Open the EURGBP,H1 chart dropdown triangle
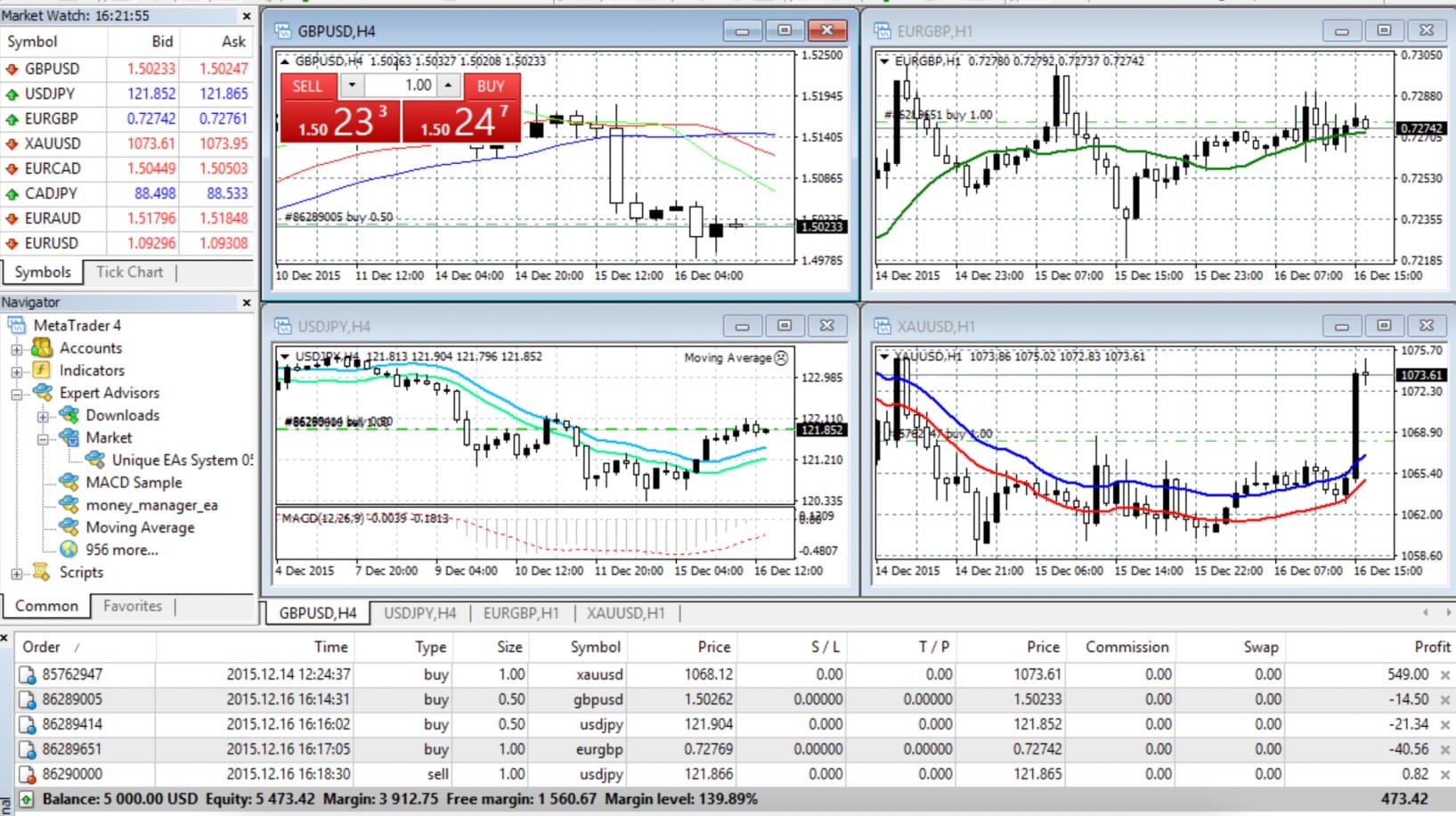The height and width of the screenshot is (816, 1456). tap(884, 61)
